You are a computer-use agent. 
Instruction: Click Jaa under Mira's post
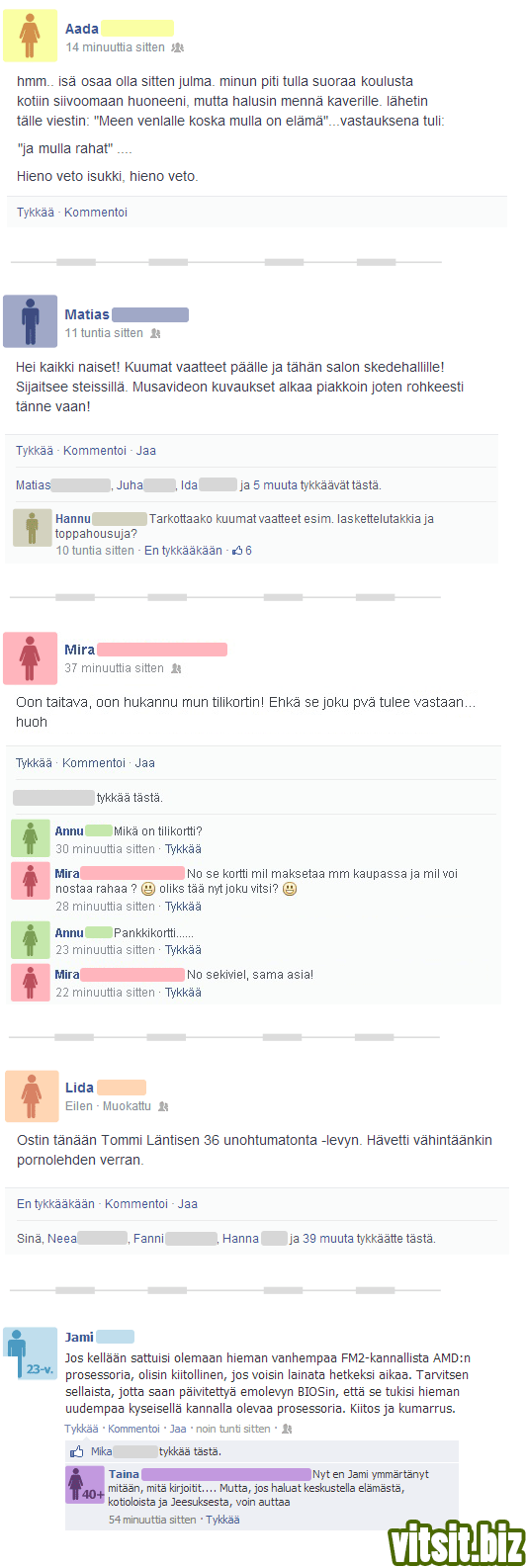pyautogui.click(x=145, y=763)
